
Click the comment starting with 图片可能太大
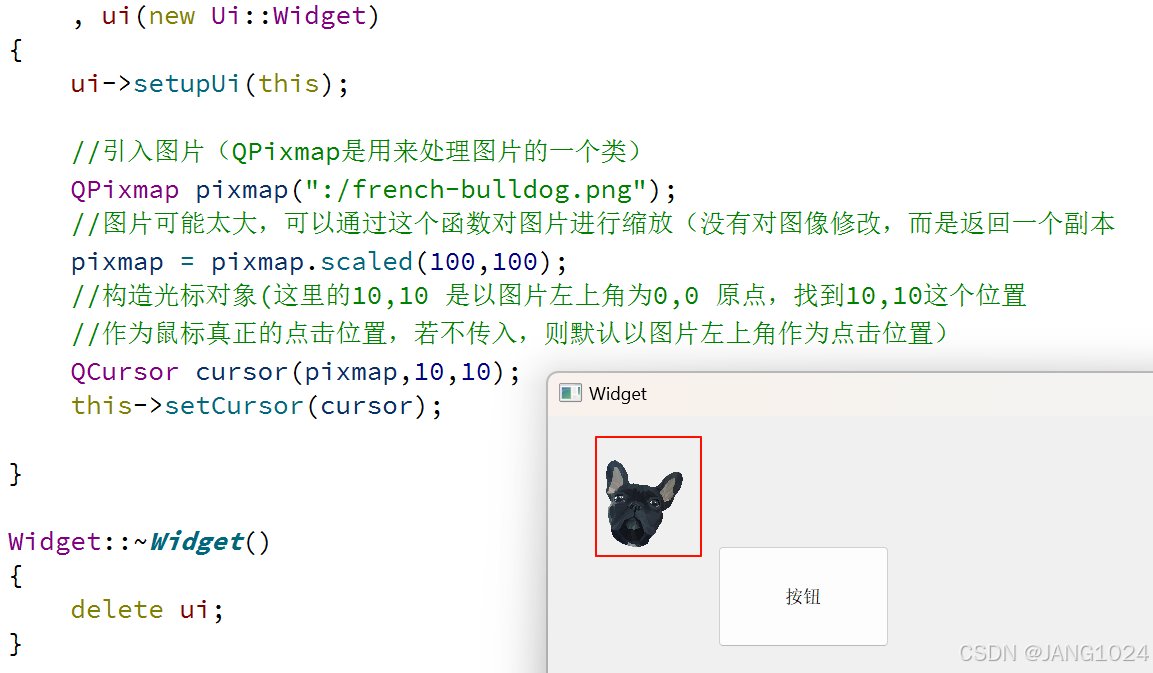[x=593, y=224]
